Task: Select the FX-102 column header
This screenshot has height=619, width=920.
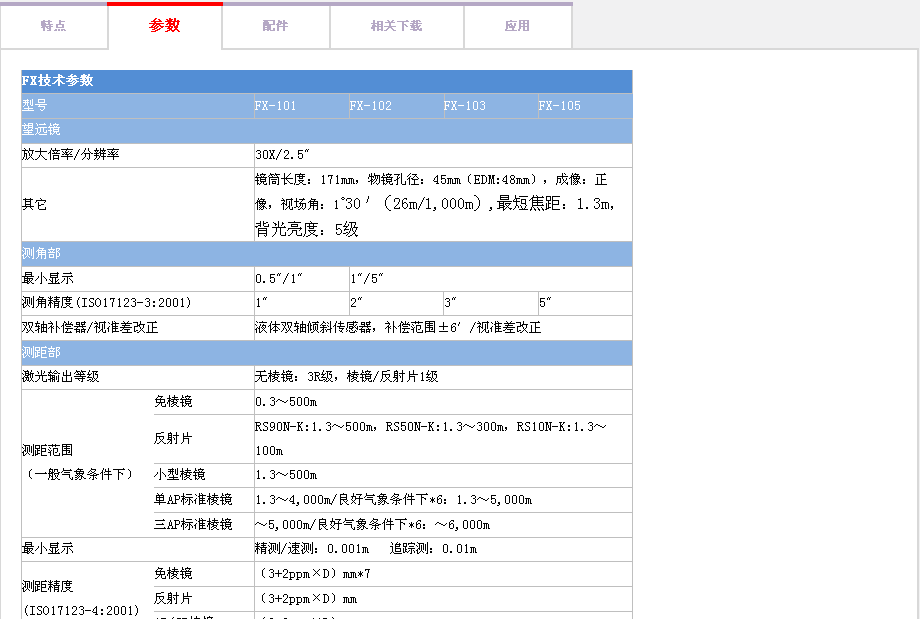Action: [x=371, y=106]
